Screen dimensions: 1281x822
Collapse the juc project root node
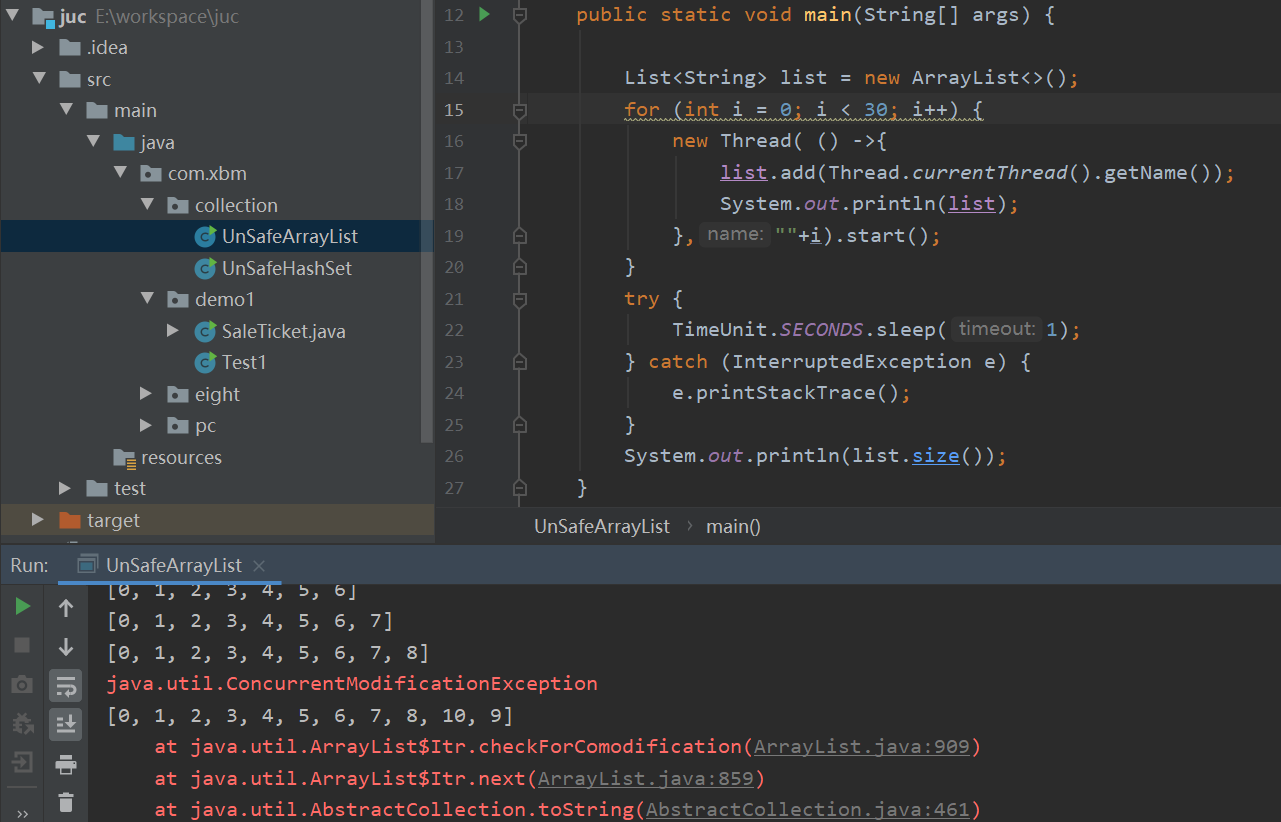pos(13,16)
